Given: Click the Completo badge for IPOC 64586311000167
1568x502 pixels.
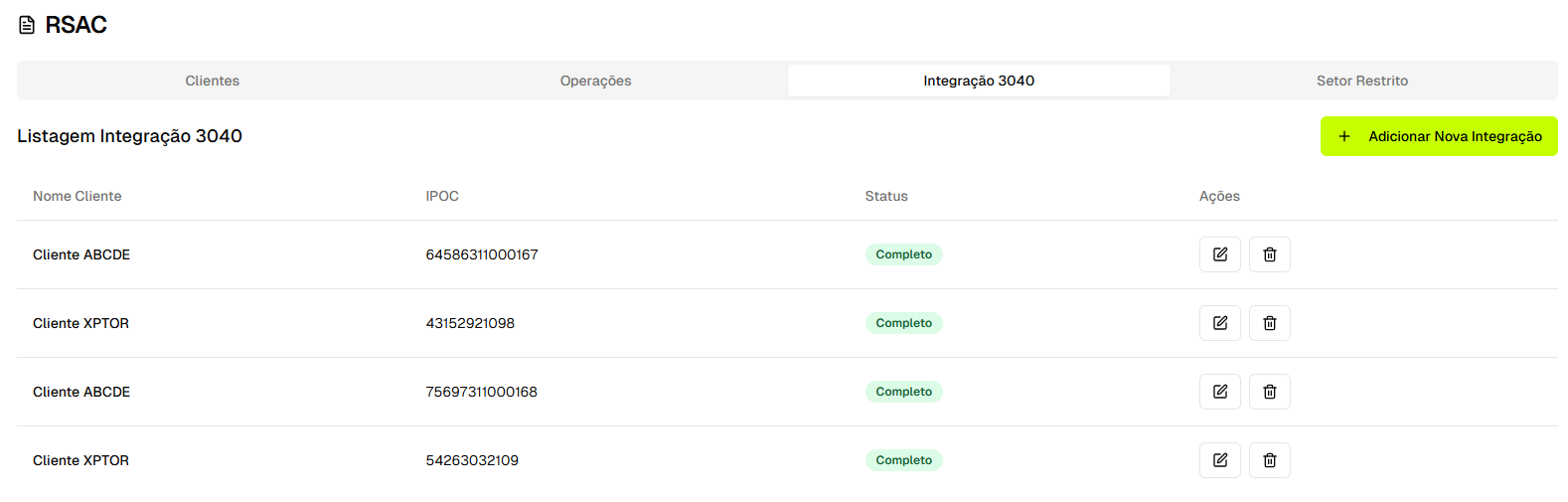Looking at the screenshot, I should 903,254.
